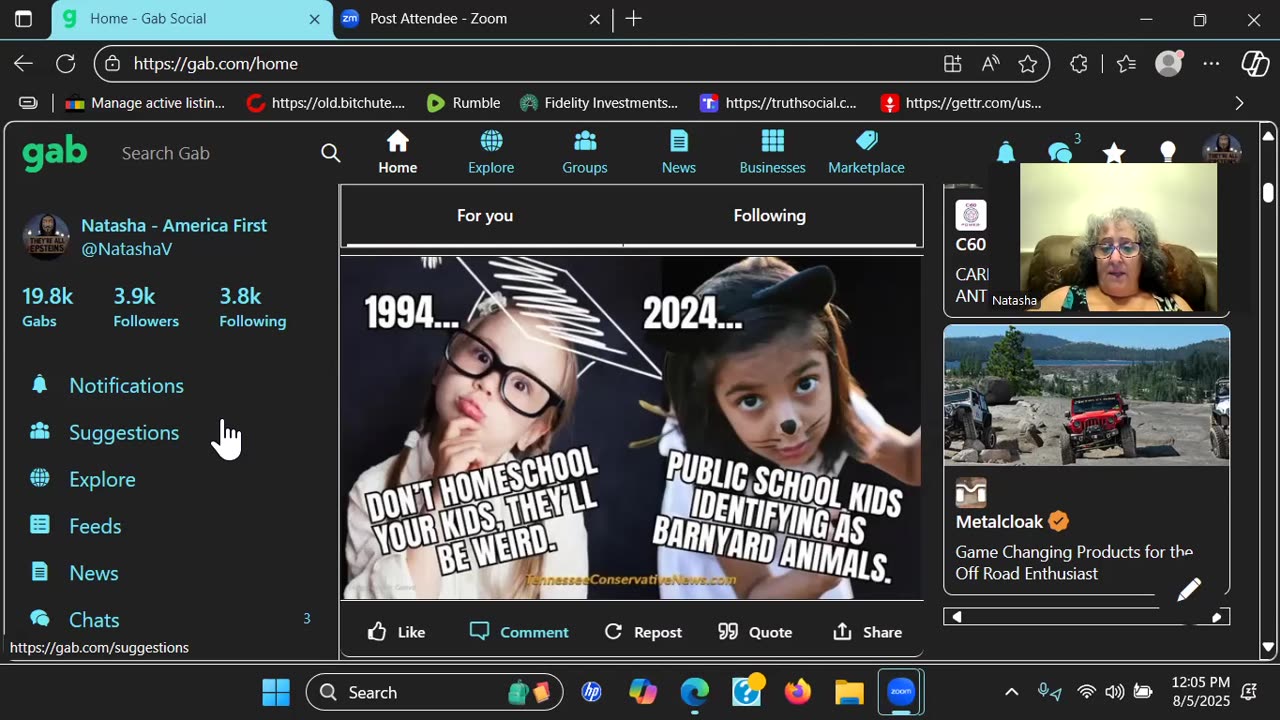Screen dimensions: 1280x720
Task: Refresh the Gab page
Action: click(66, 64)
